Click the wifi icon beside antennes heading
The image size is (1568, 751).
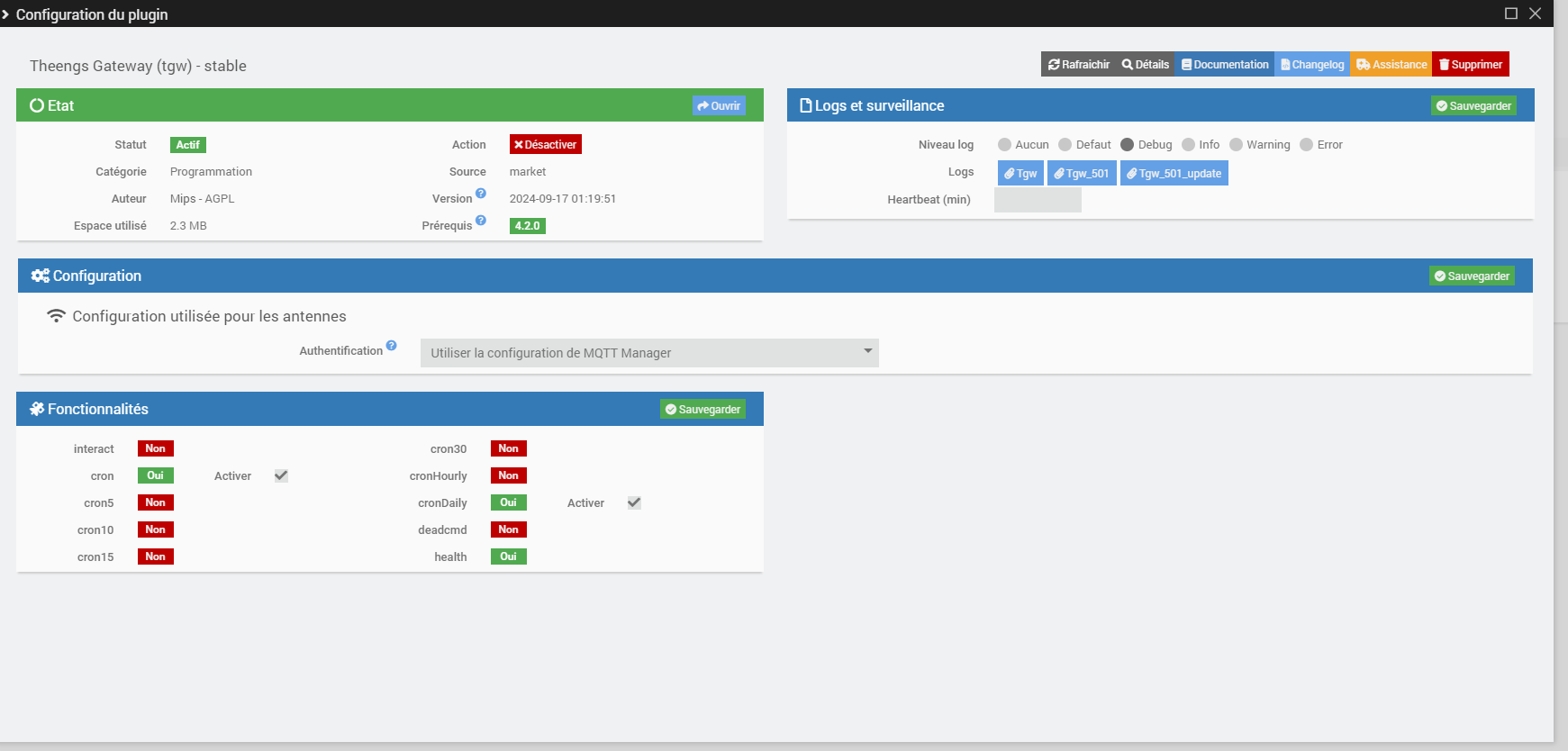[57, 316]
